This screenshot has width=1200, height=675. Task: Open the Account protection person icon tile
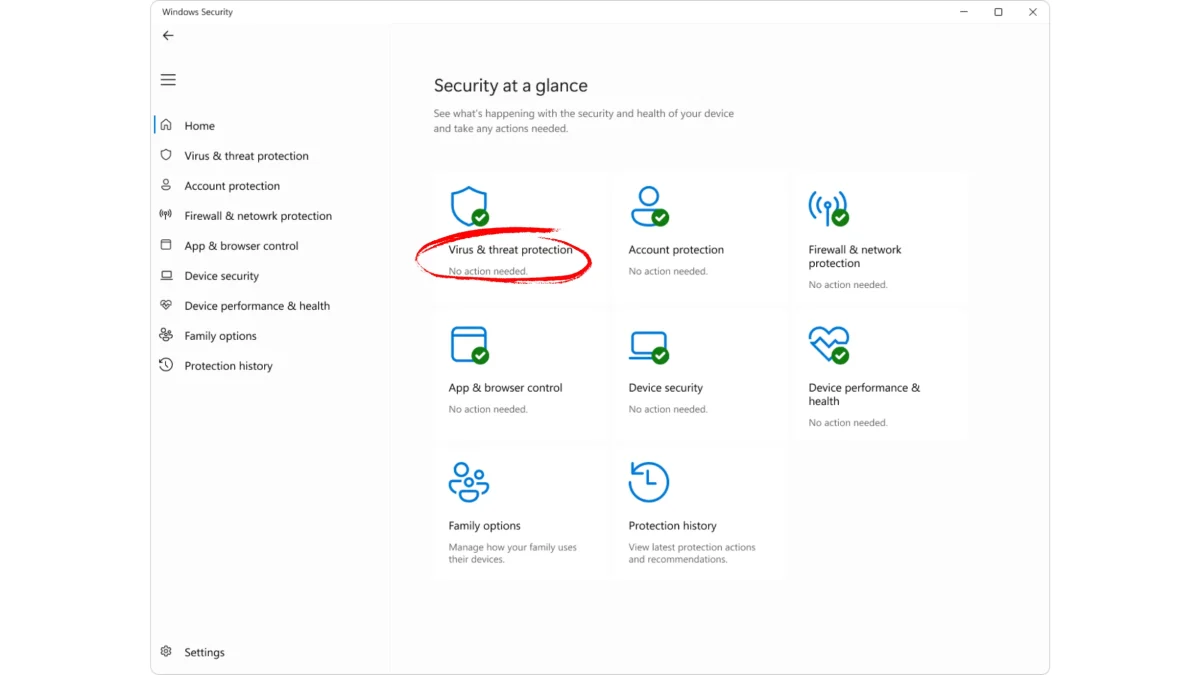649,207
